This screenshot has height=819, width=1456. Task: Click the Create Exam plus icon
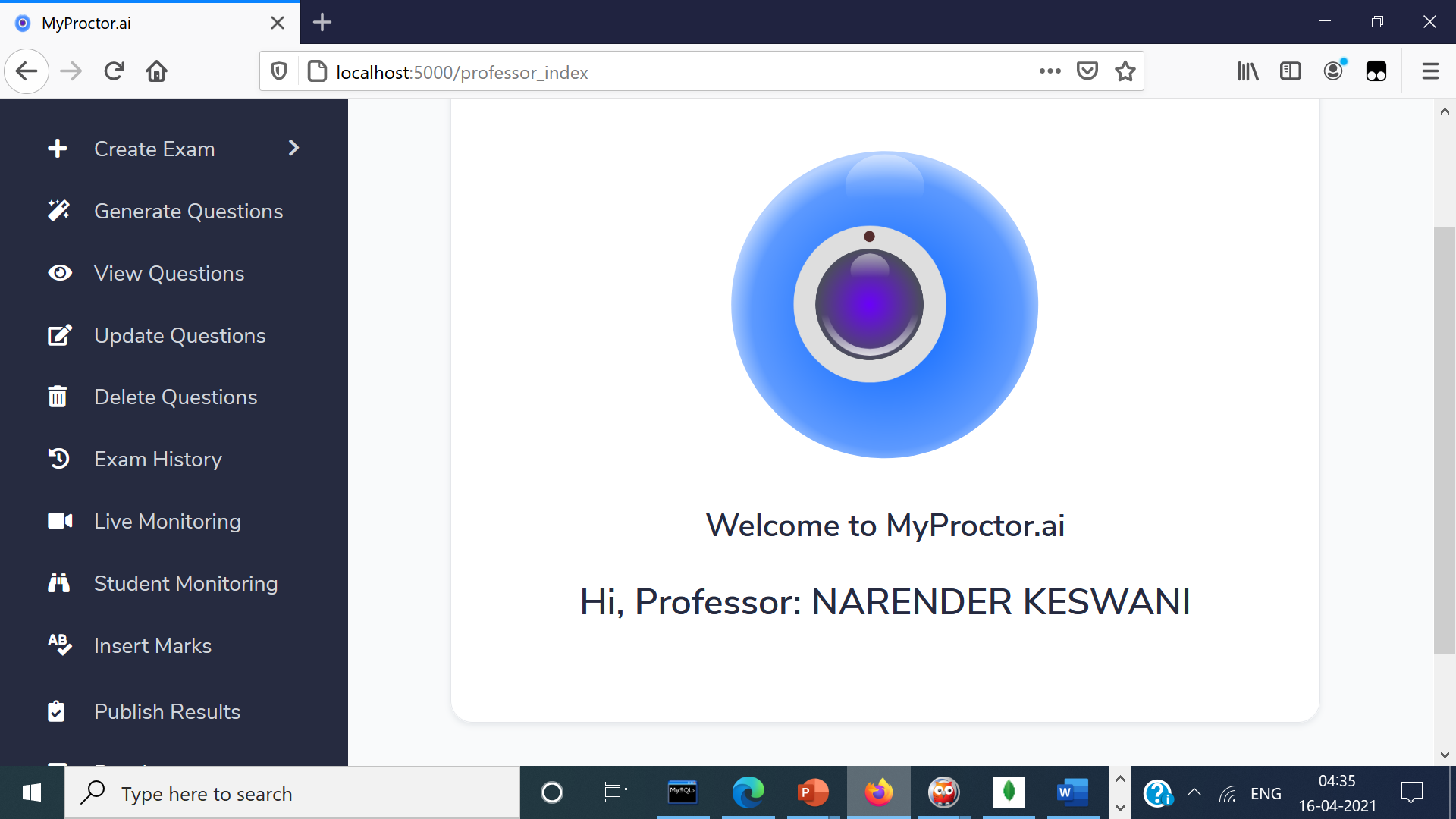[x=58, y=149]
